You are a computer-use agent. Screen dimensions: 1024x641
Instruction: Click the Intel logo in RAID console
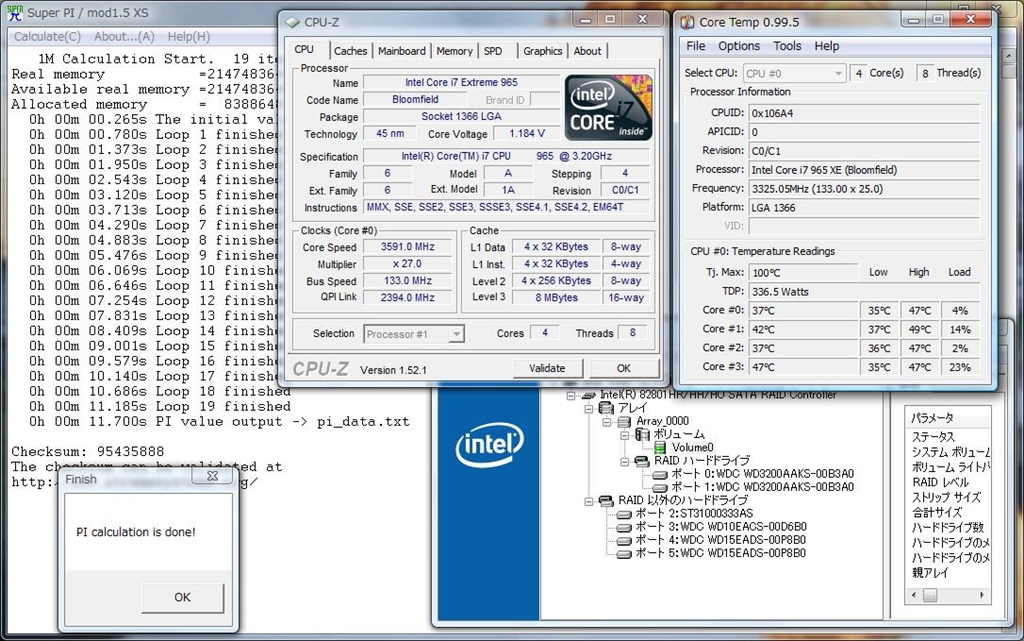click(x=489, y=446)
